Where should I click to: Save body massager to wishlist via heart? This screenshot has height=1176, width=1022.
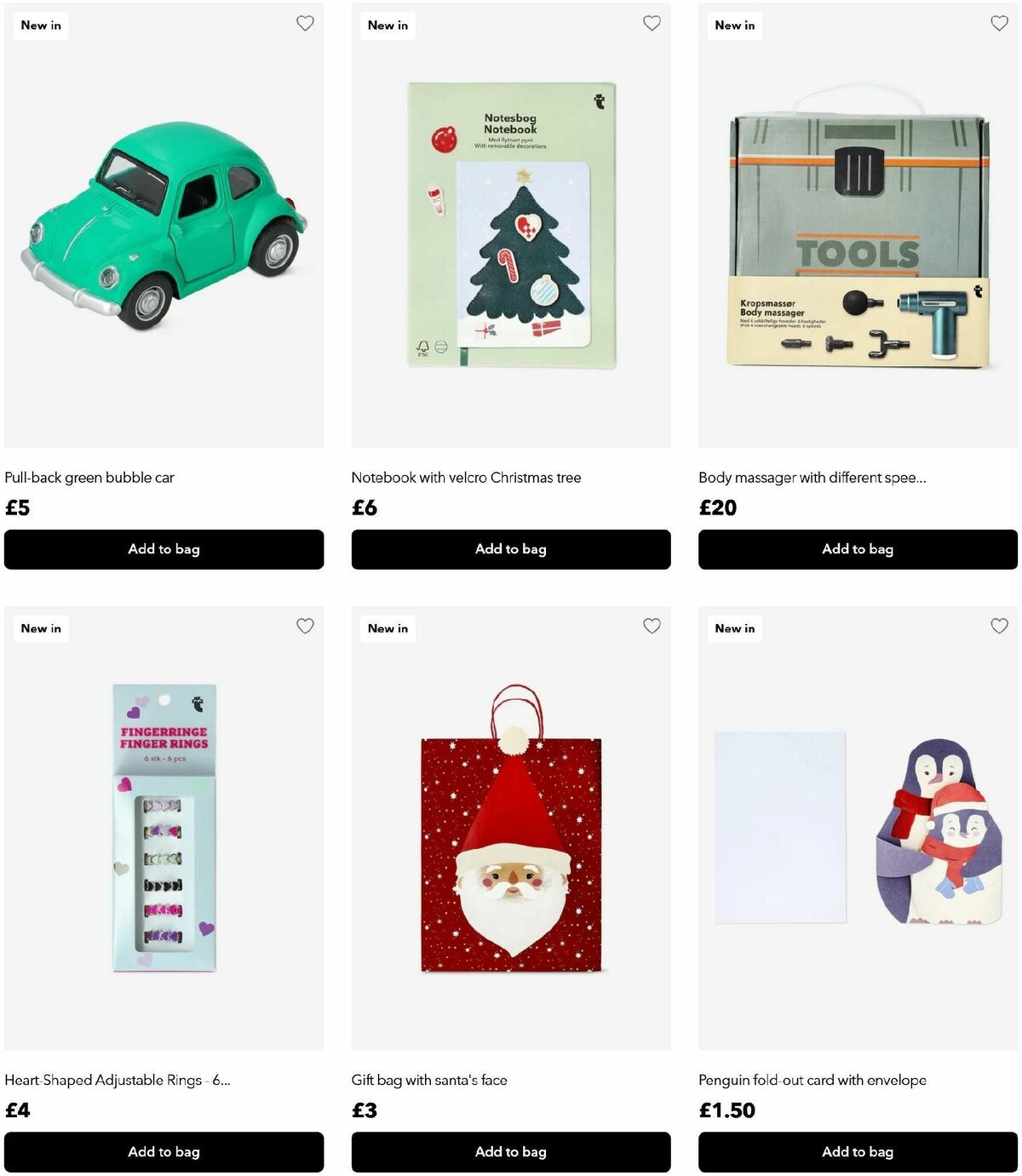coord(999,24)
